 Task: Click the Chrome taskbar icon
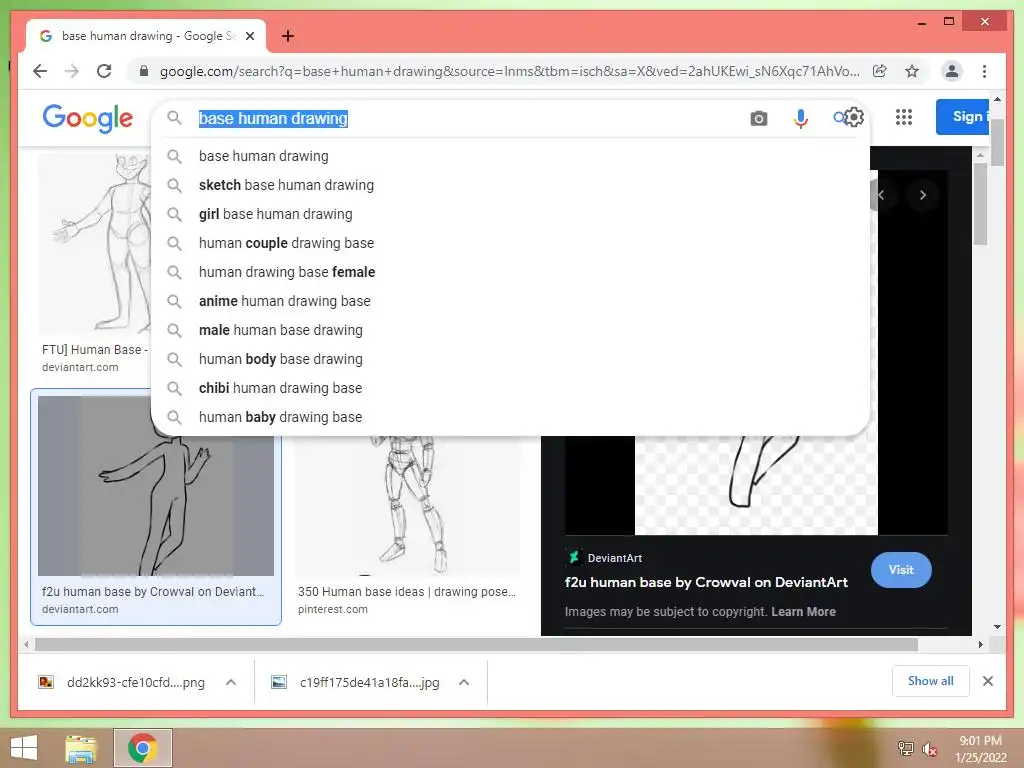[142, 748]
